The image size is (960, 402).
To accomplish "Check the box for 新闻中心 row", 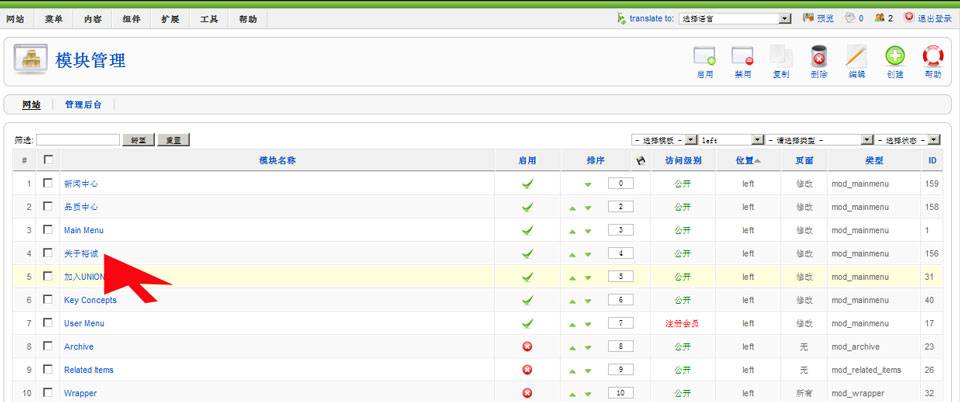I will pyautogui.click(x=48, y=183).
